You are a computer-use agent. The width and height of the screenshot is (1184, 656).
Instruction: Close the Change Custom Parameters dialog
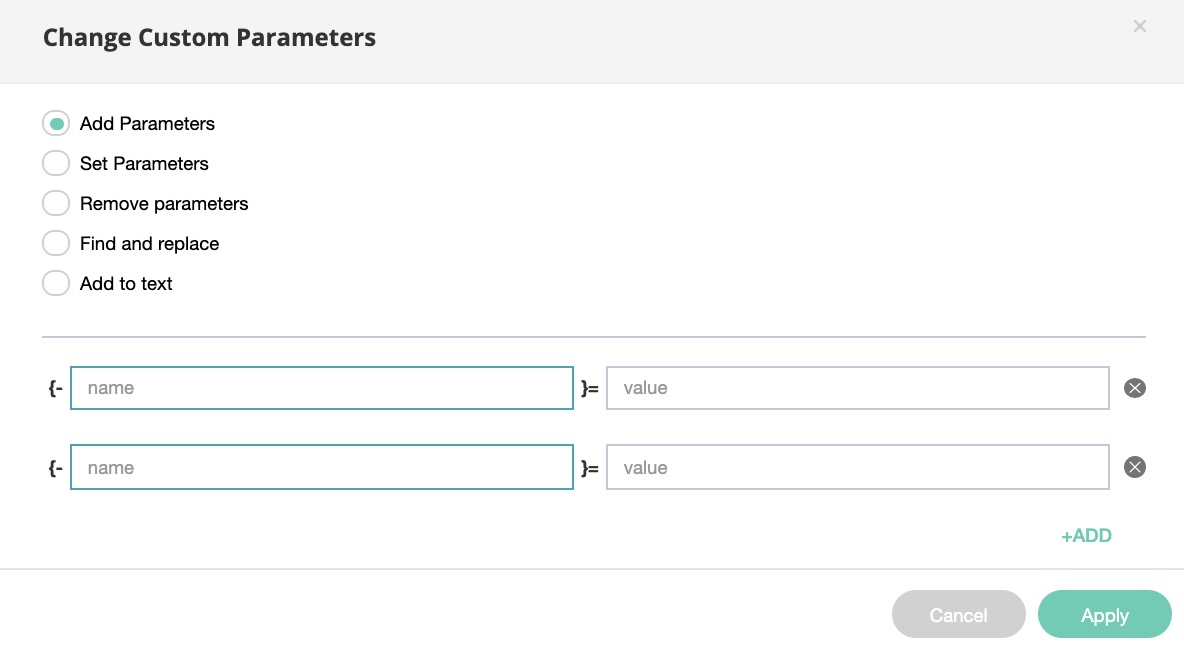coord(1139,27)
